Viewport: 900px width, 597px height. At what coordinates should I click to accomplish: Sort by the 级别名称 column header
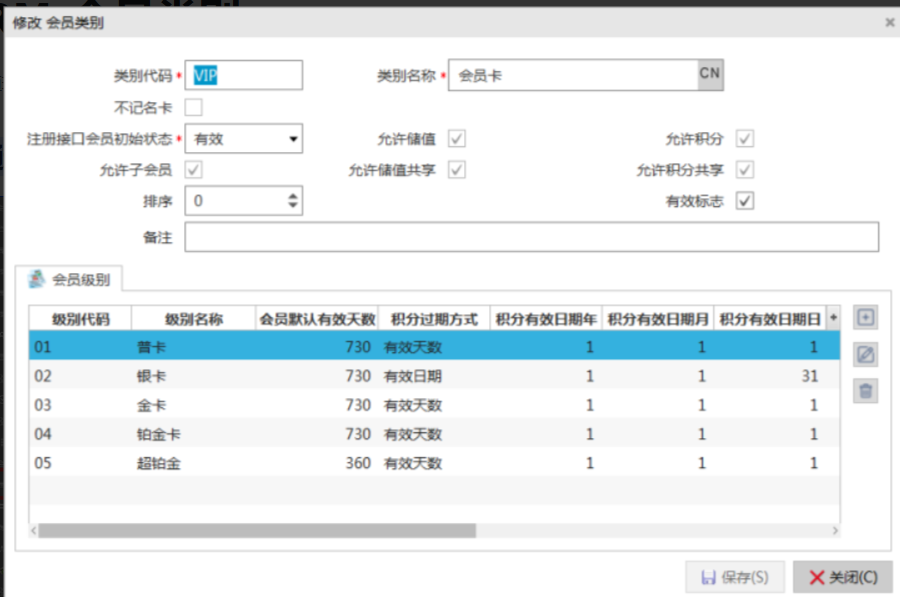pyautogui.click(x=193, y=319)
